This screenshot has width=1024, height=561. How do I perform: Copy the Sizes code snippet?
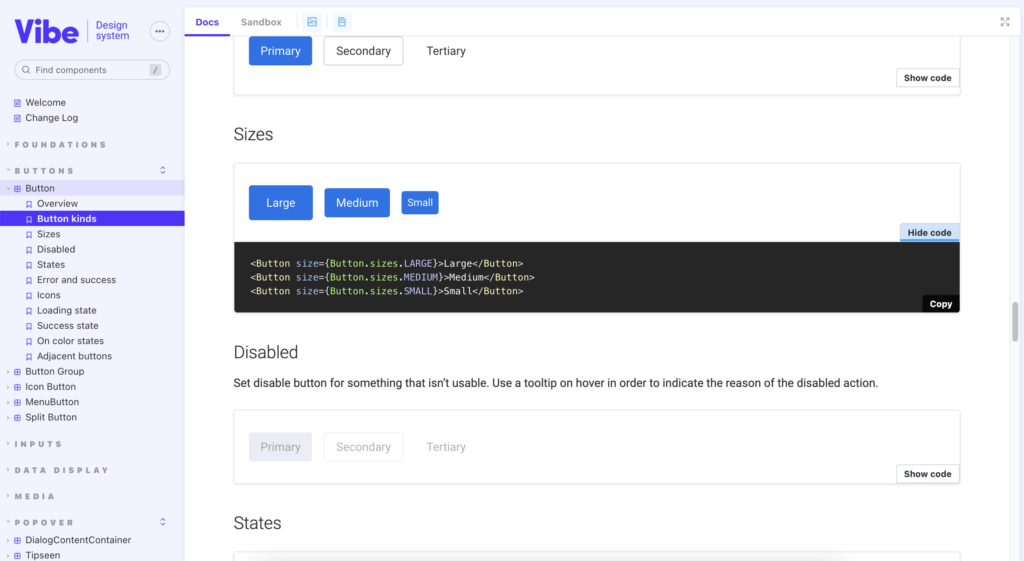[940, 304]
